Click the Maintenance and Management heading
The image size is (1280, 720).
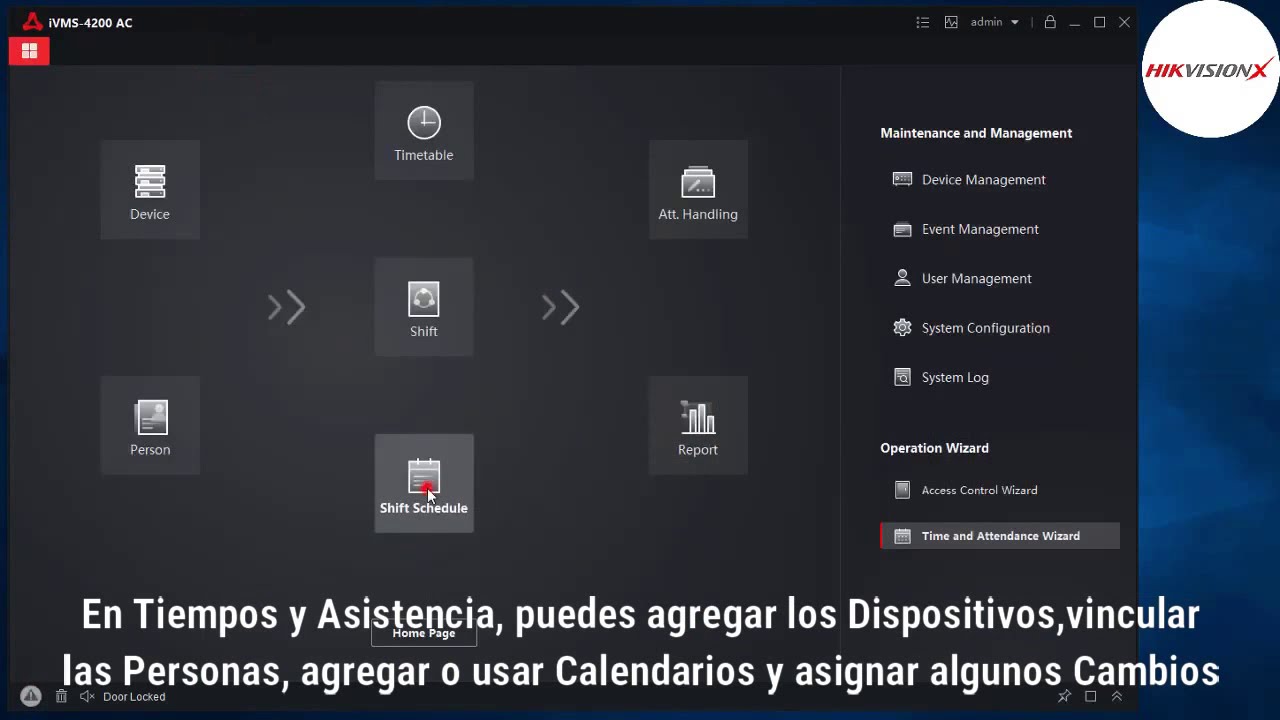[x=976, y=133]
